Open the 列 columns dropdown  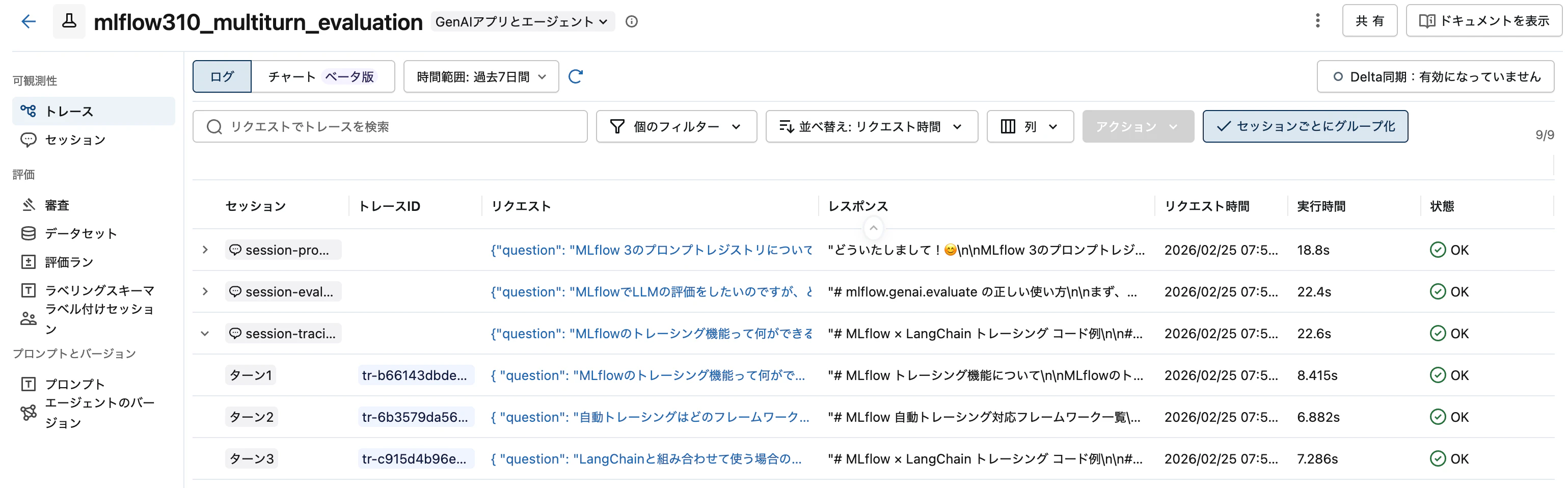[x=1030, y=126]
